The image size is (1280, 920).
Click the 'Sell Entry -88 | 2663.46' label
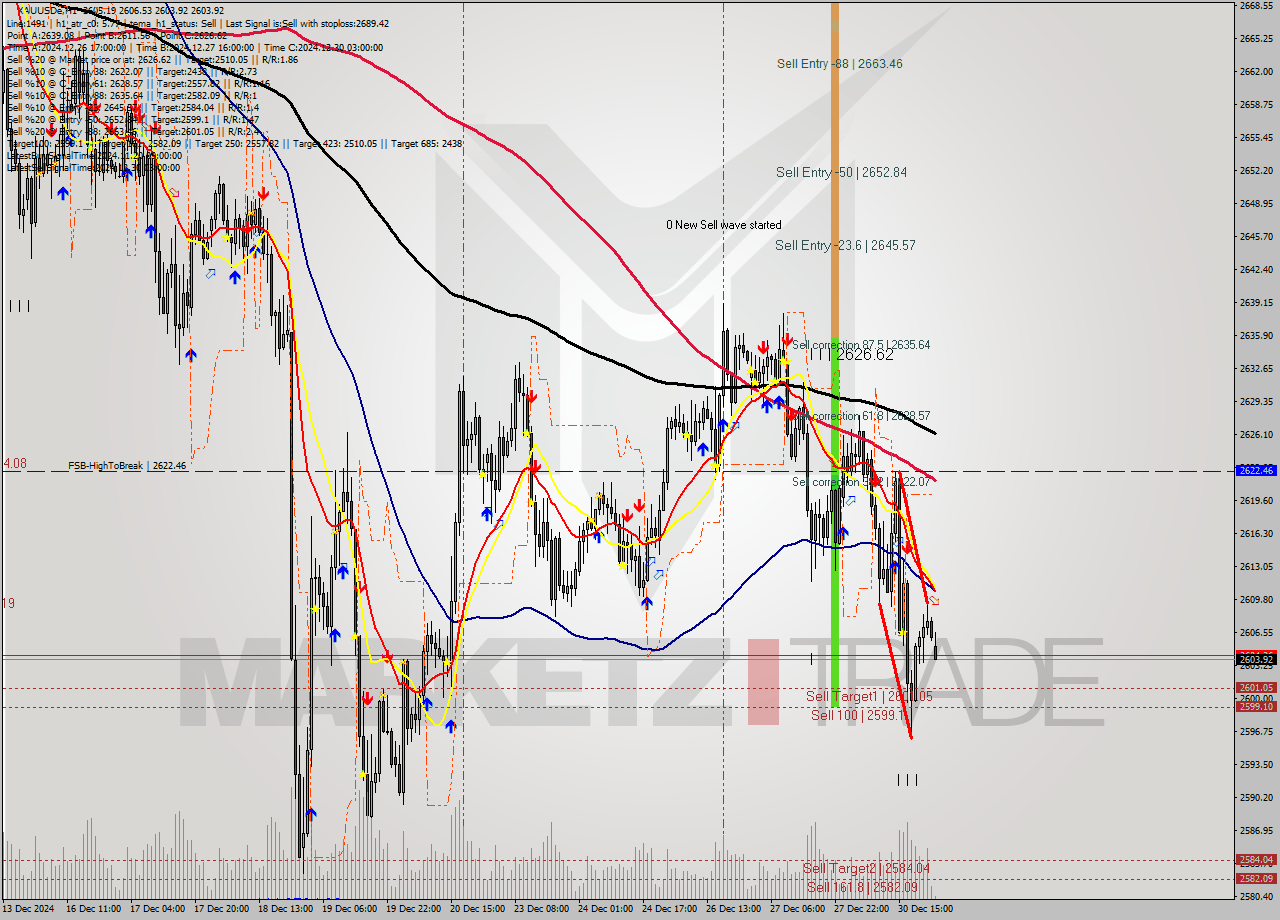[x=839, y=64]
